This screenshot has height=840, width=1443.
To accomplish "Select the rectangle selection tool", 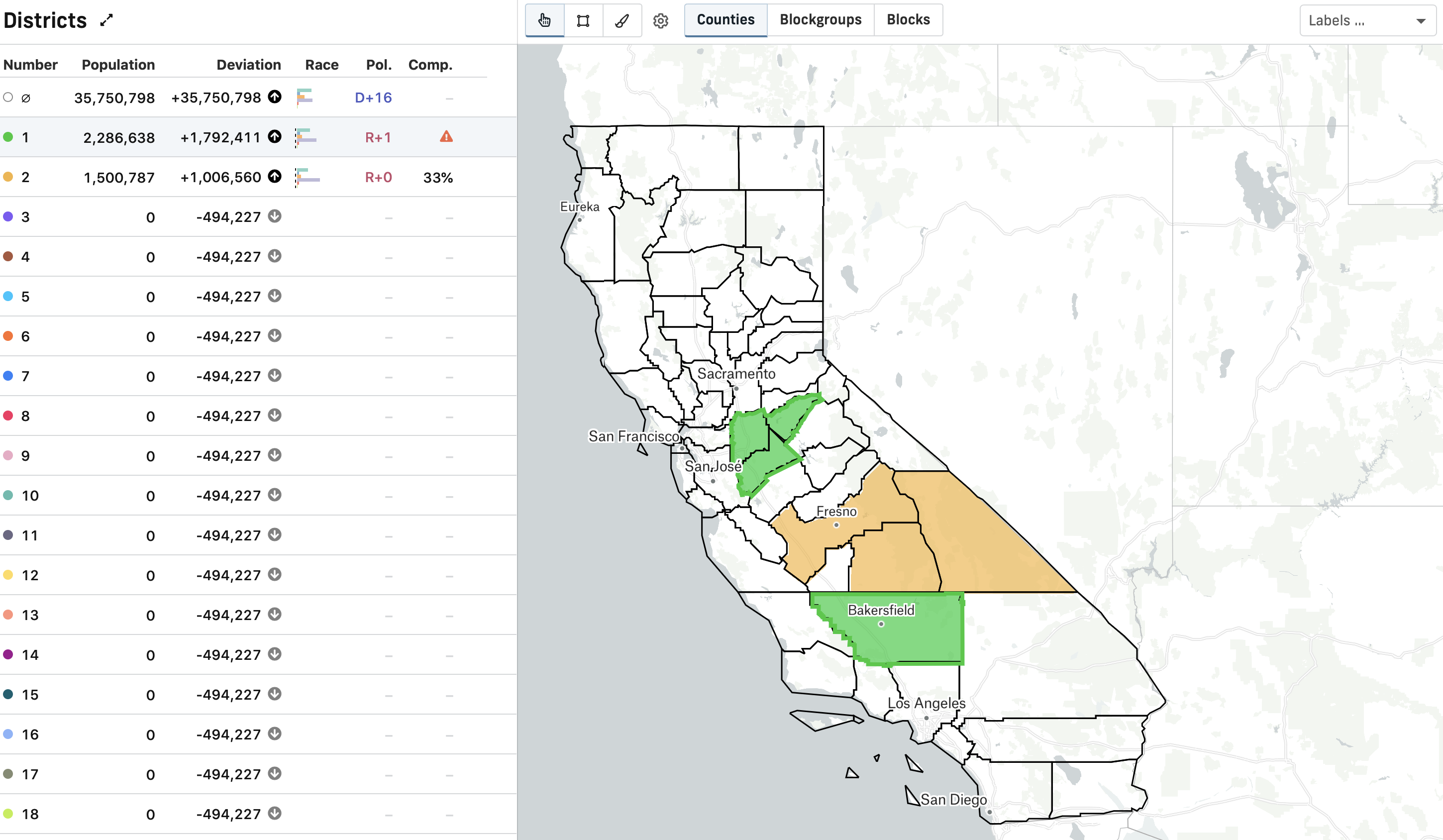I will click(x=583, y=20).
